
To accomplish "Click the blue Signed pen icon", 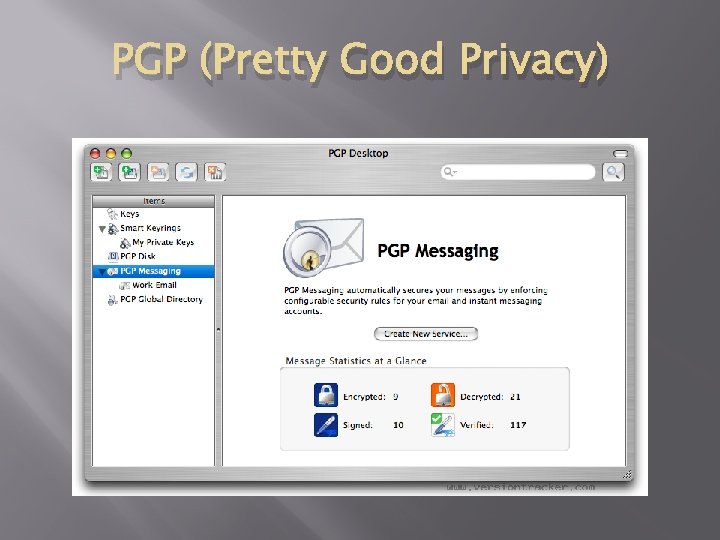I will point(326,425).
